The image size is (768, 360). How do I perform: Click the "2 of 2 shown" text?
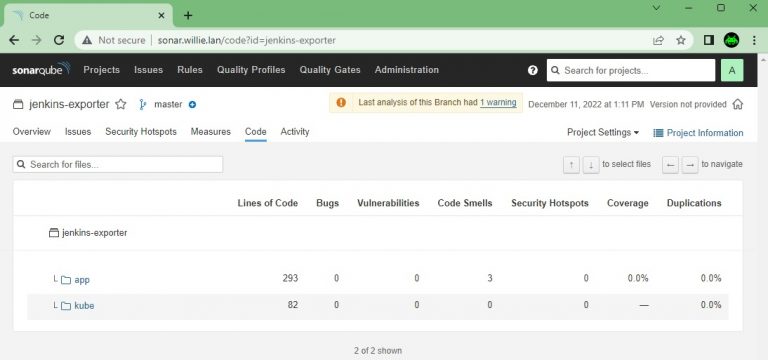[378, 351]
